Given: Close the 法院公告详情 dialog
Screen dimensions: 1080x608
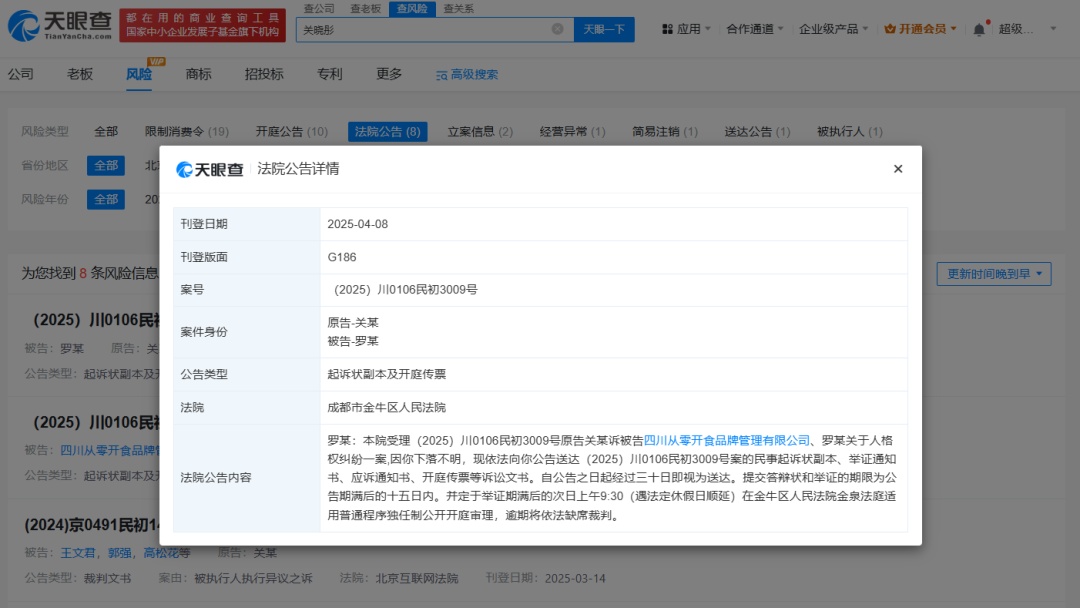Looking at the screenshot, I should click(897, 169).
